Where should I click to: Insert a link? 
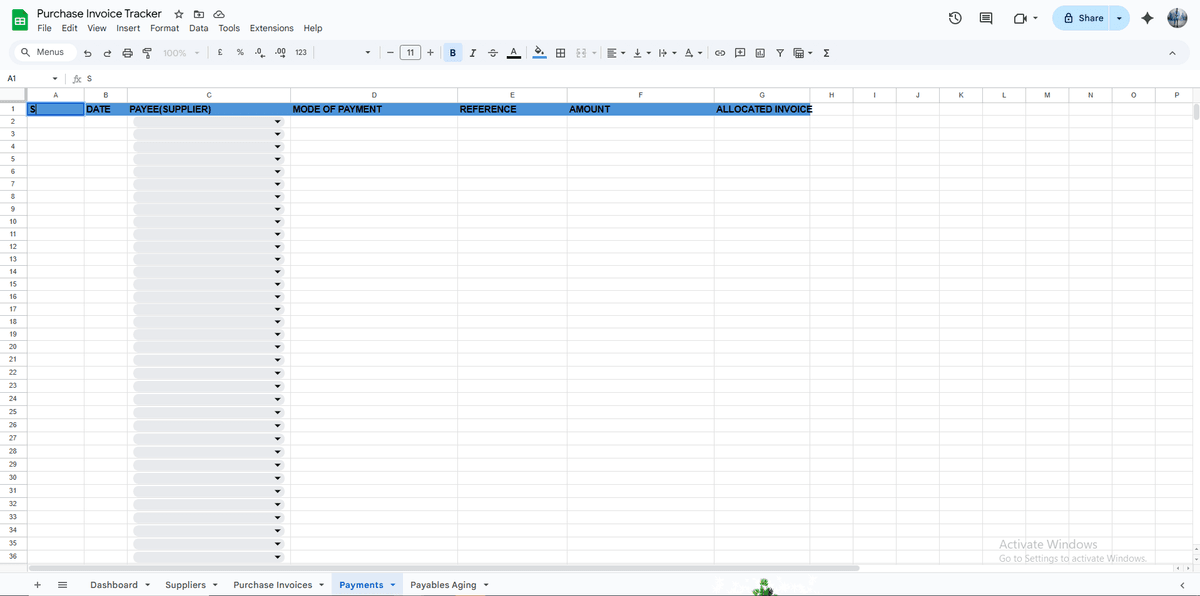[720, 53]
